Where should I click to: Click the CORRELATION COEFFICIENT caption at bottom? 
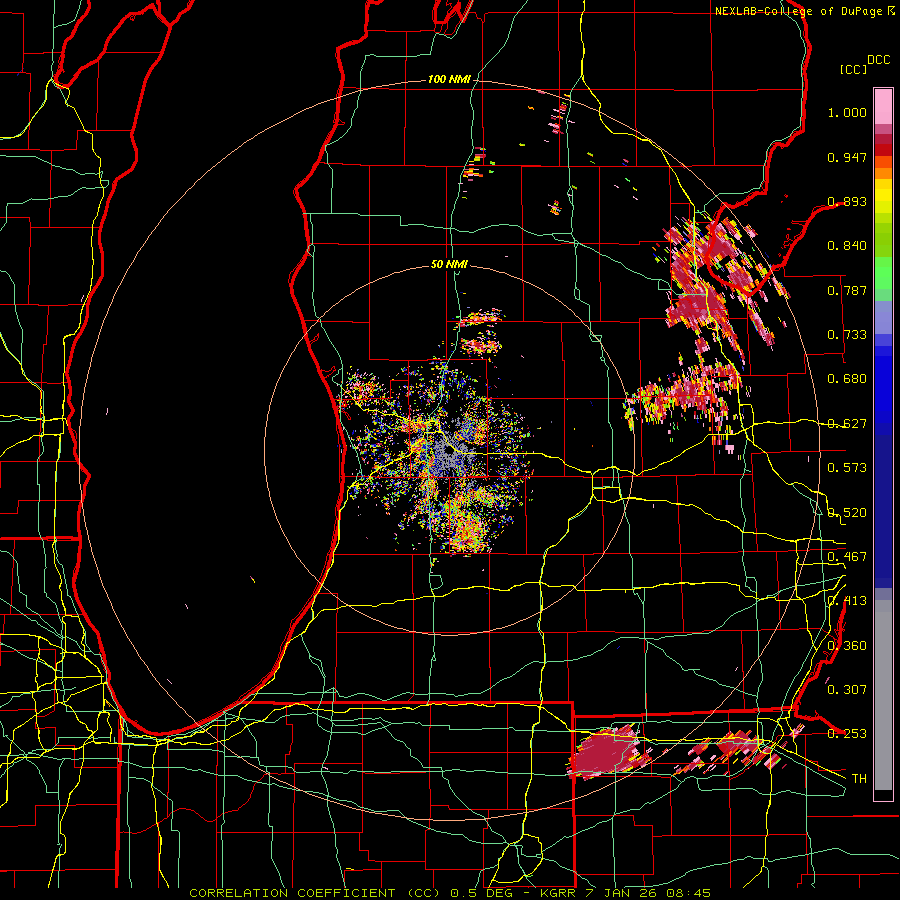pos(450,893)
